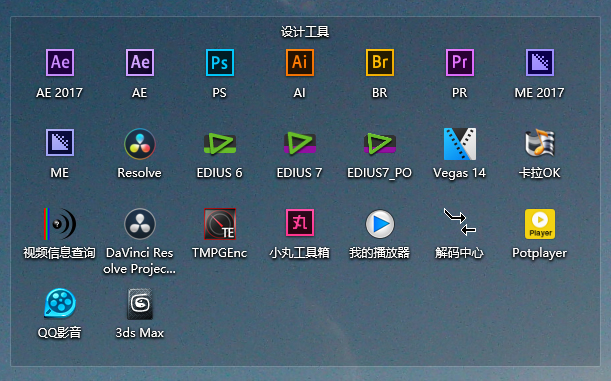611x381 pixels.
Task: Click the 'Potplayer' label text
Action: point(539,253)
